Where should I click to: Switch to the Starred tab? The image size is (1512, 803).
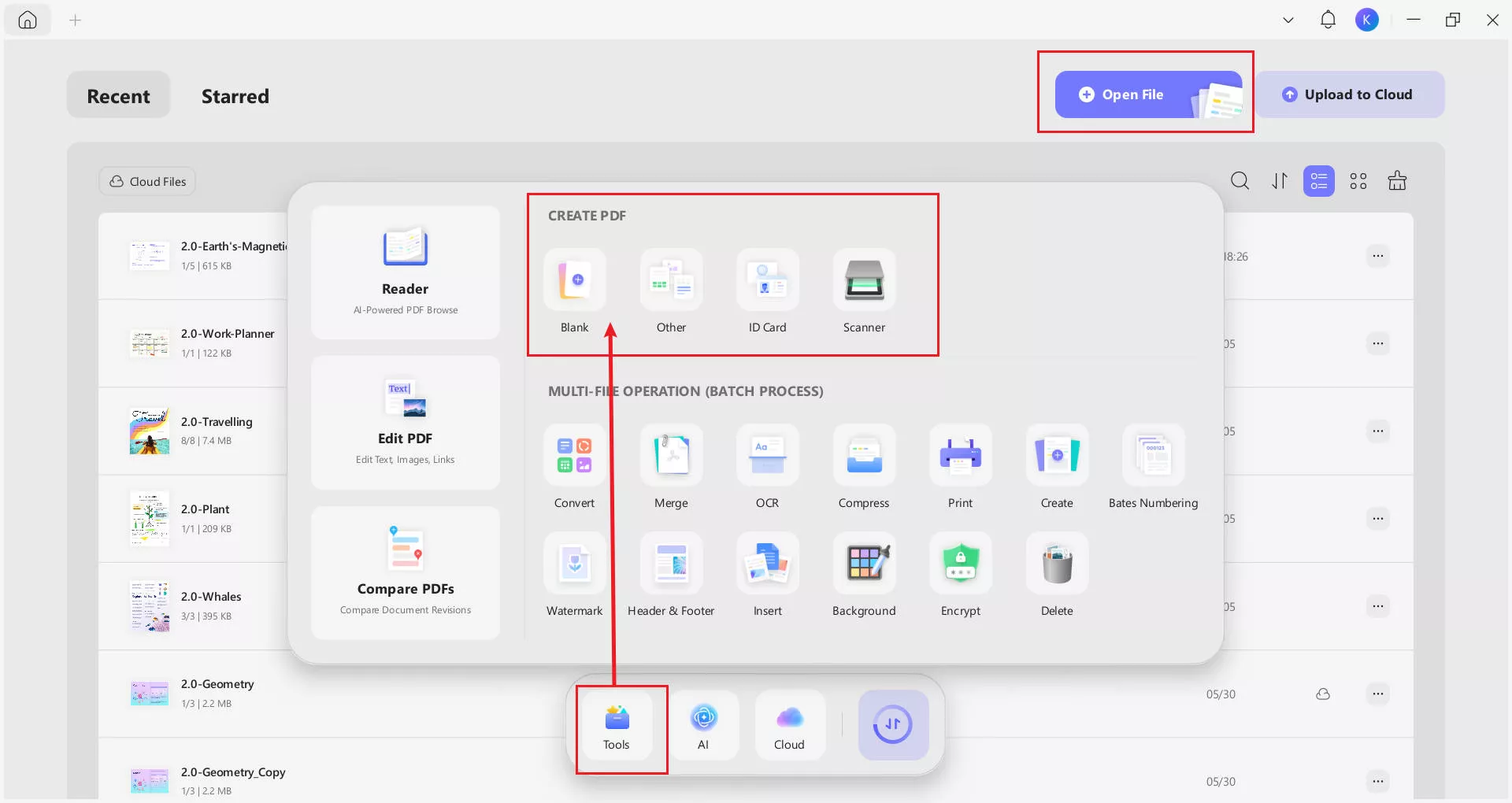235,96
